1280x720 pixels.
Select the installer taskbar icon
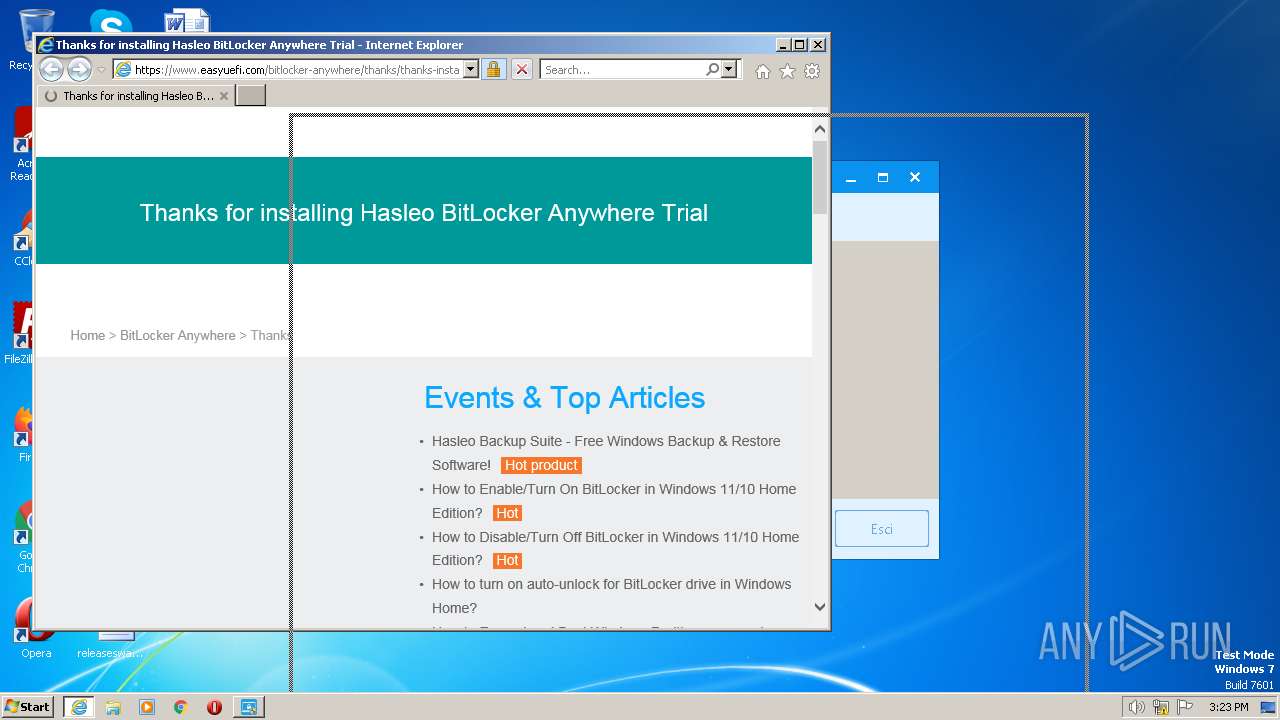coord(248,707)
